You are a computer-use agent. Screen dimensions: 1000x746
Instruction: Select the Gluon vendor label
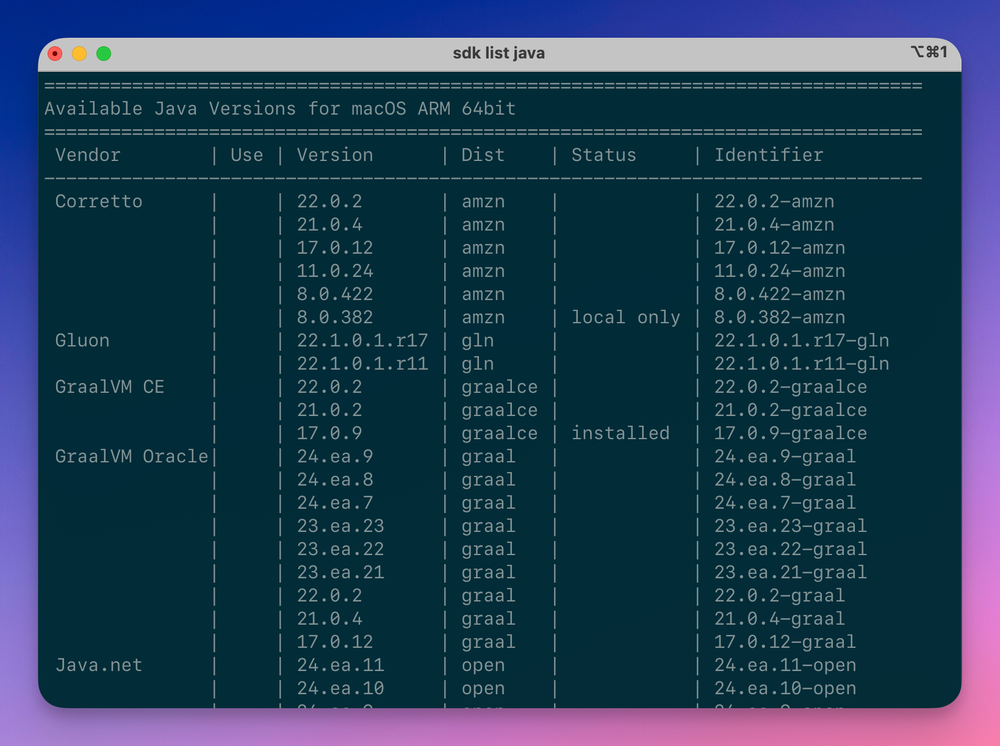point(82,340)
